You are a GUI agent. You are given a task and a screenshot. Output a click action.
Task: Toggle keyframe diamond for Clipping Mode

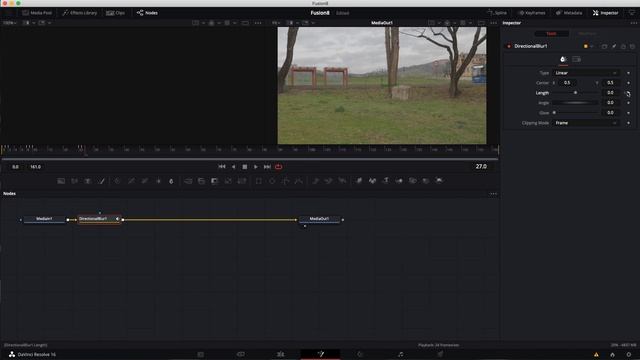[628, 123]
